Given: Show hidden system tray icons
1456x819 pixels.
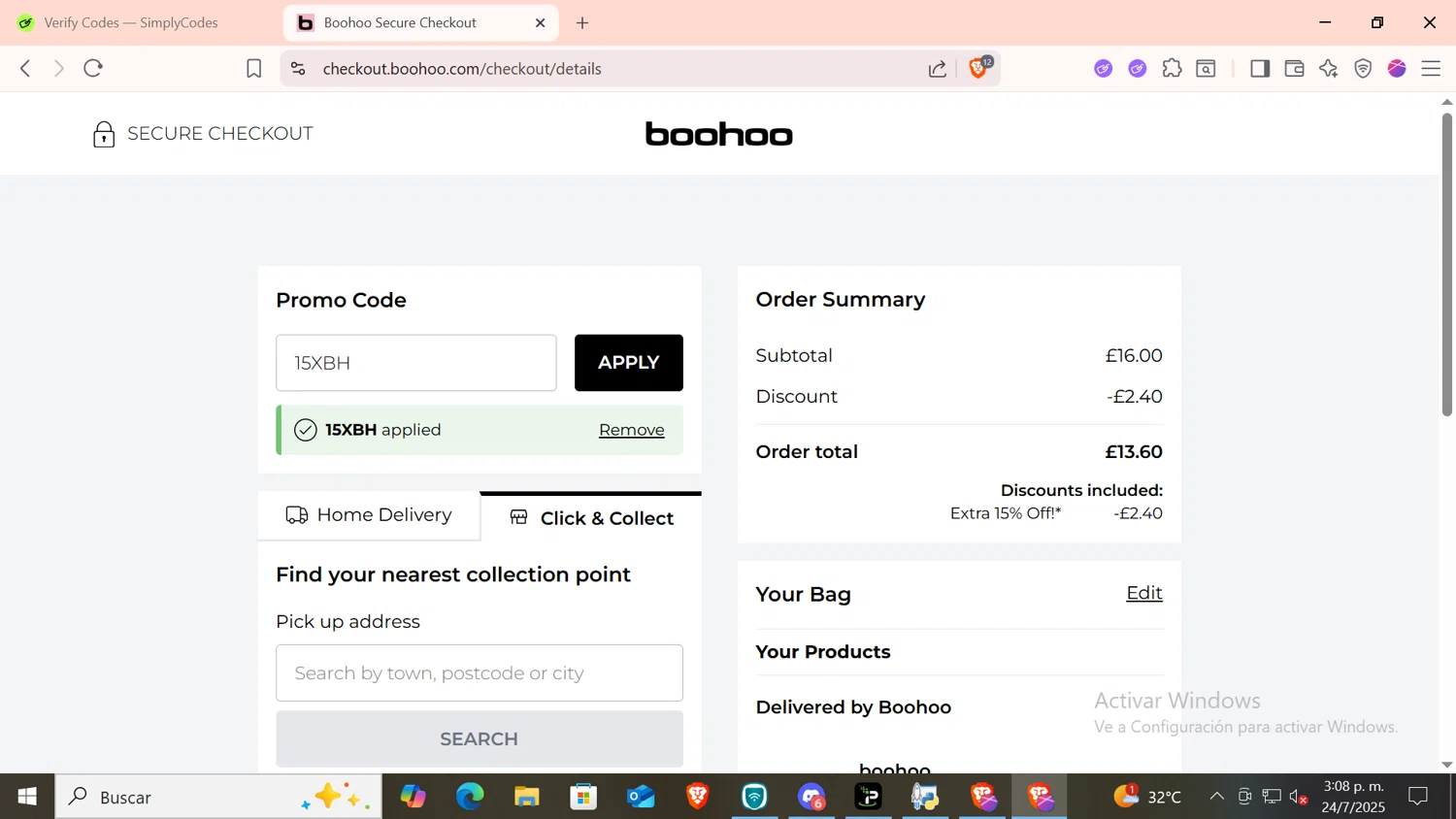Looking at the screenshot, I should click(1216, 797).
